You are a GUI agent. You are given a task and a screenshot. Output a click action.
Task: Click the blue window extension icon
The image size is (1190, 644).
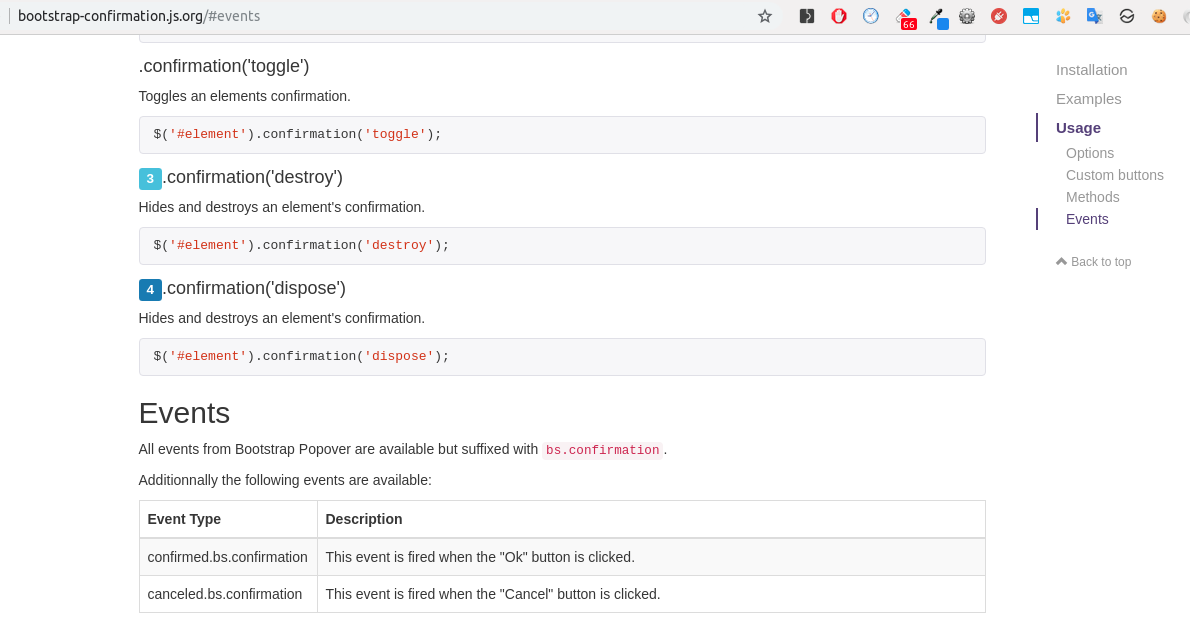click(1031, 15)
